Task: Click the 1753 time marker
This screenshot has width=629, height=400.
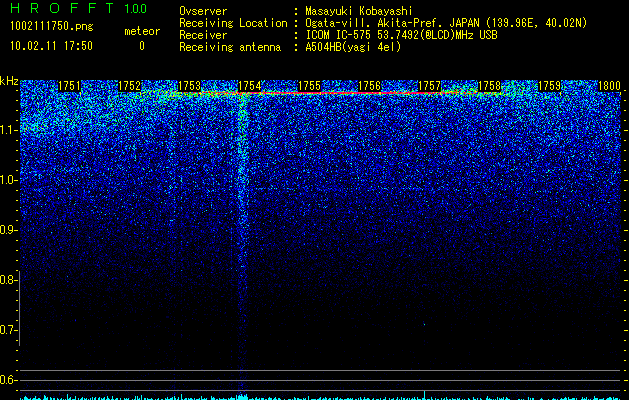Action: 189,86
